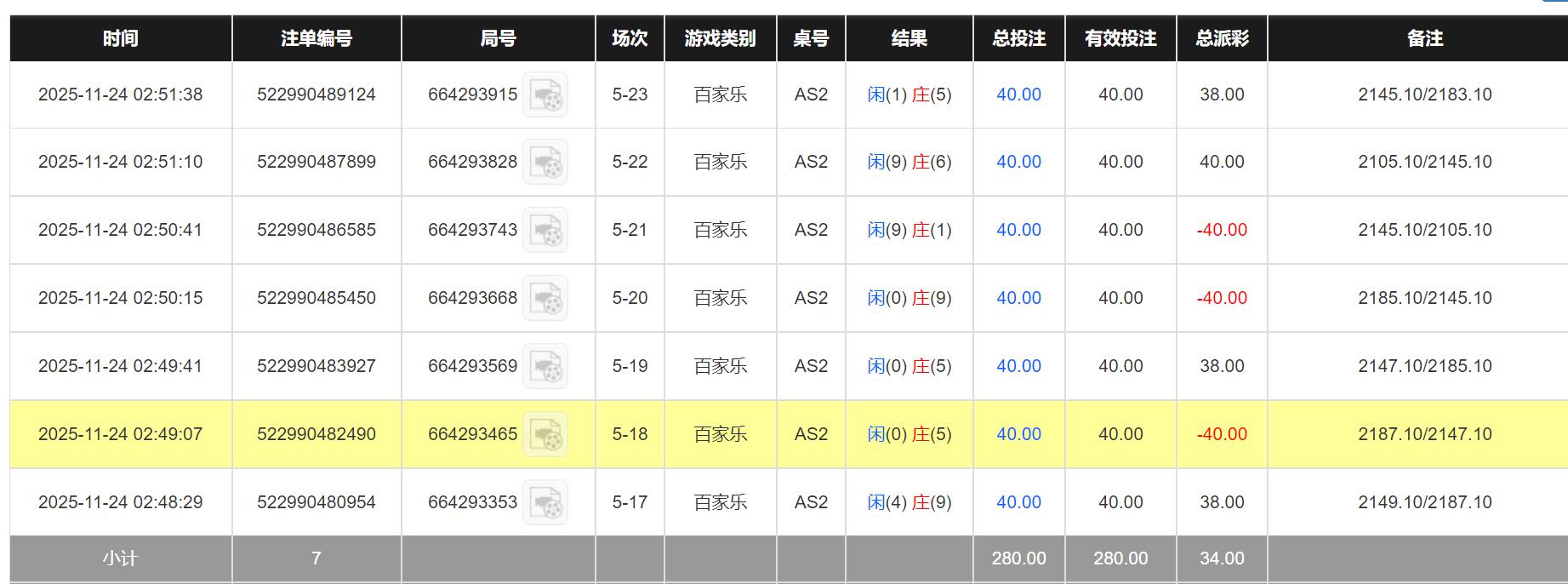The height and width of the screenshot is (584, 1568).
Task: Select bet number 522990480954
Action: pyautogui.click(x=316, y=502)
